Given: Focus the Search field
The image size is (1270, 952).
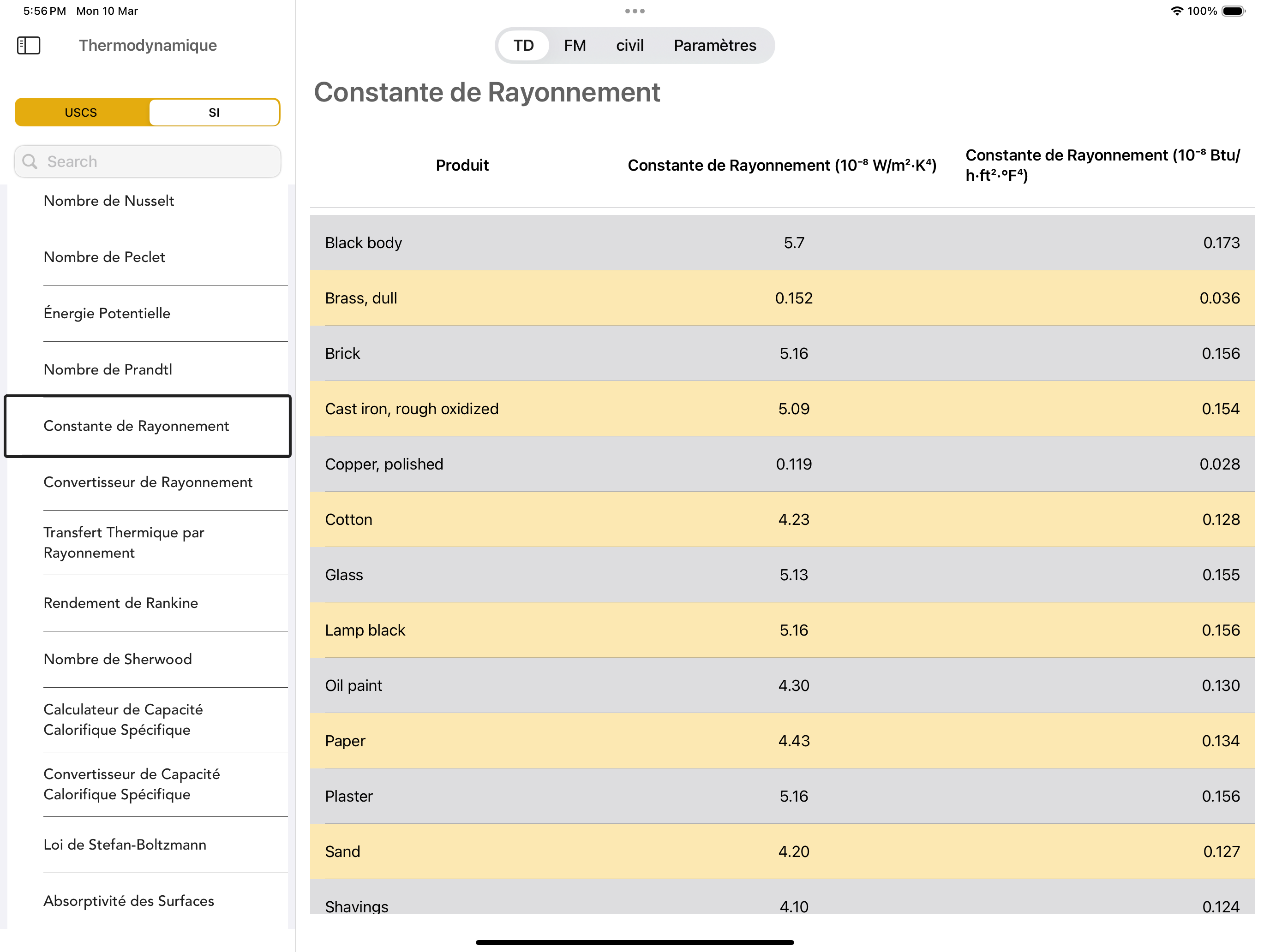Looking at the screenshot, I should tap(148, 162).
